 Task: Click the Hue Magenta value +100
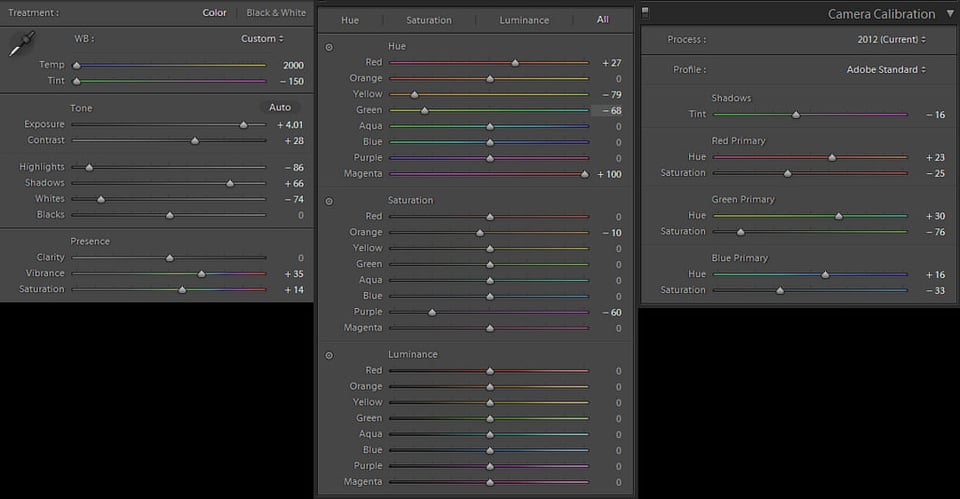point(609,174)
